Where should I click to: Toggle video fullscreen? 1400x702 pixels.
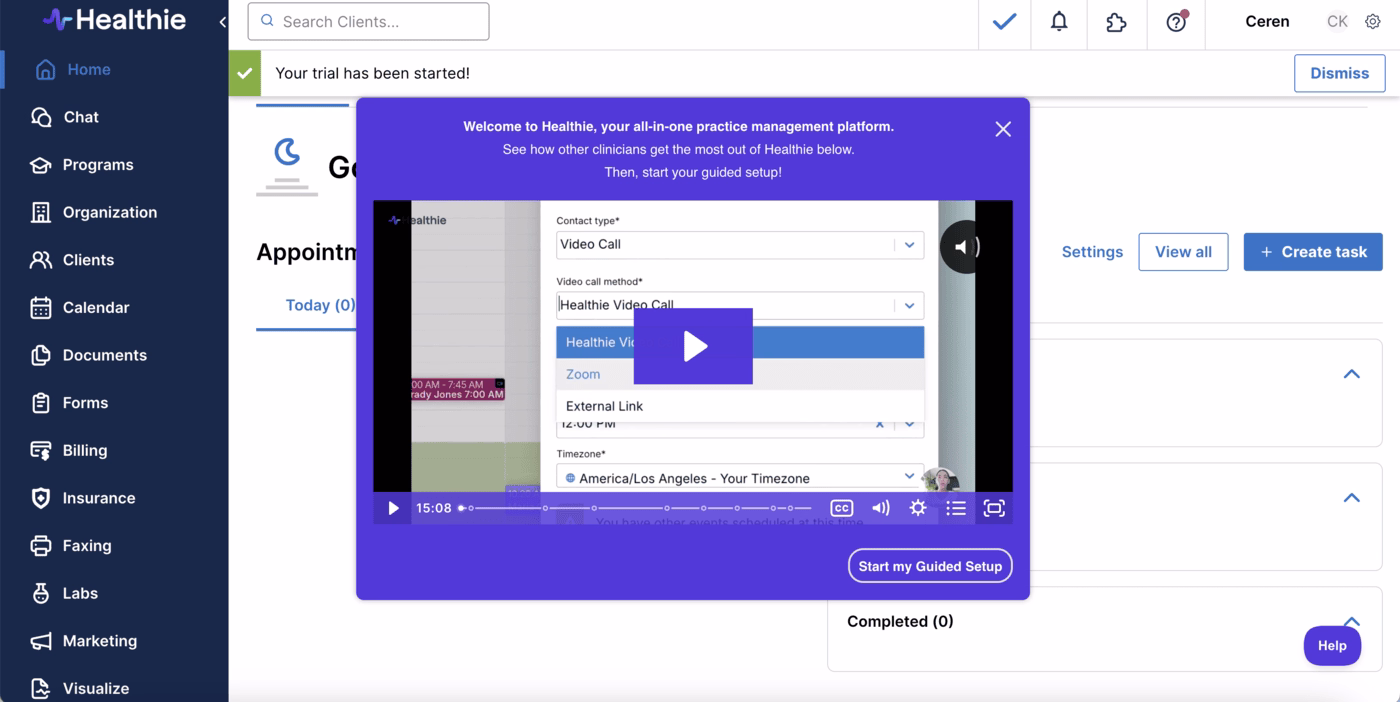pyautogui.click(x=994, y=508)
